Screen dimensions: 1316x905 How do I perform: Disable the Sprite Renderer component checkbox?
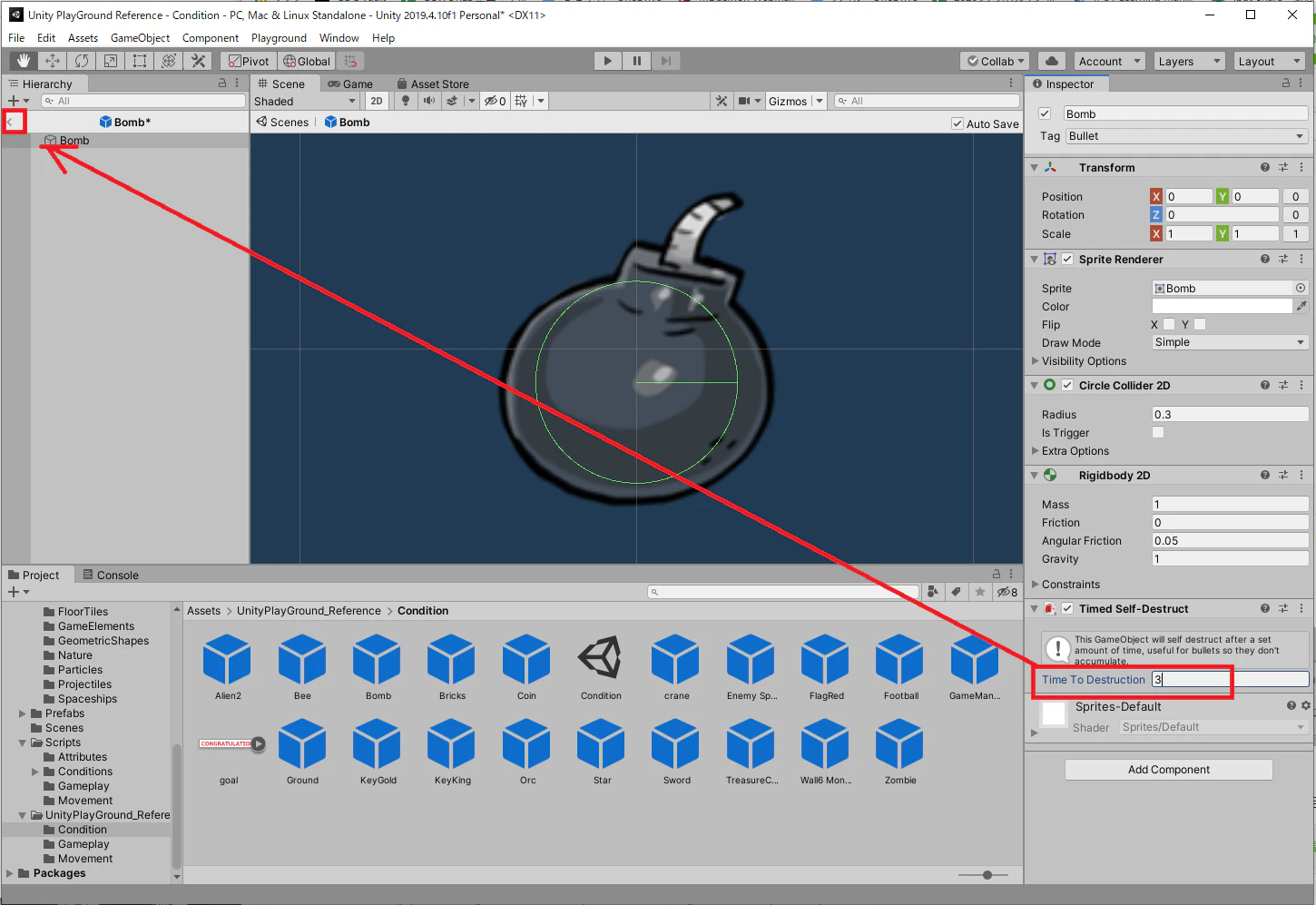[1067, 259]
